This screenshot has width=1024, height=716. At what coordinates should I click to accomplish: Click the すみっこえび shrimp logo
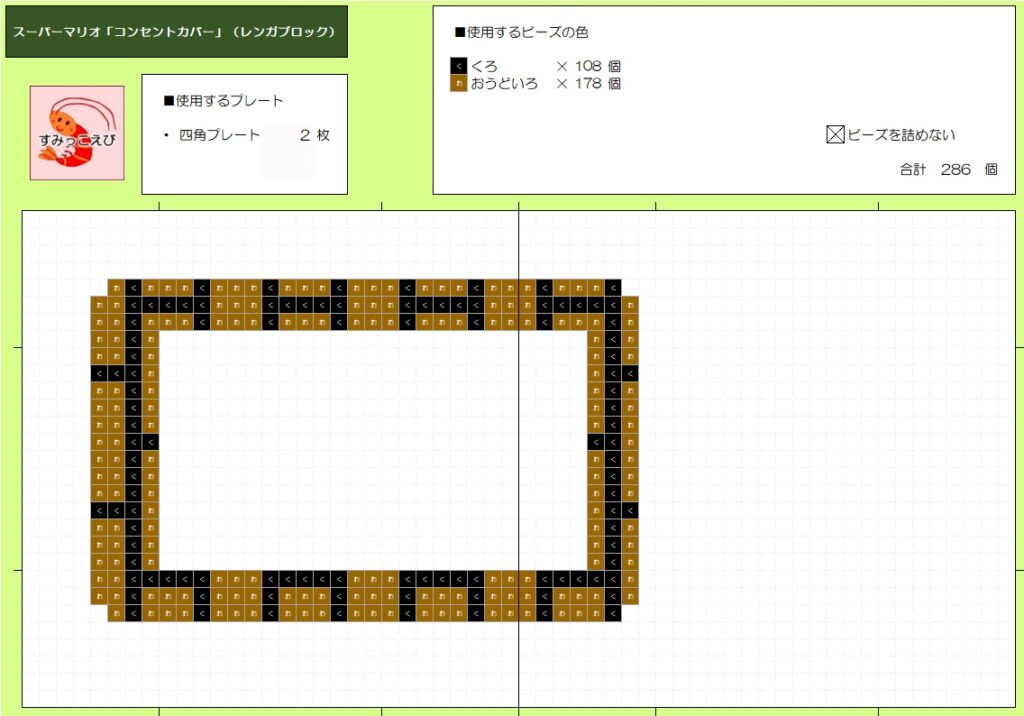click(77, 133)
